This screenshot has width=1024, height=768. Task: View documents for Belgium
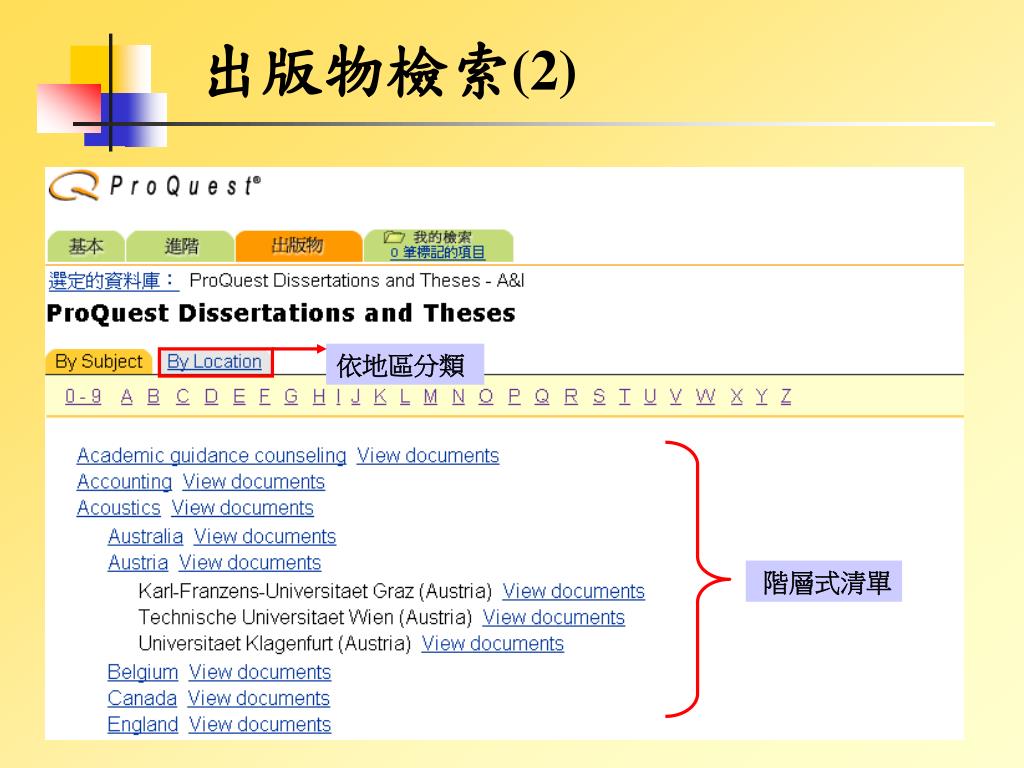260,673
